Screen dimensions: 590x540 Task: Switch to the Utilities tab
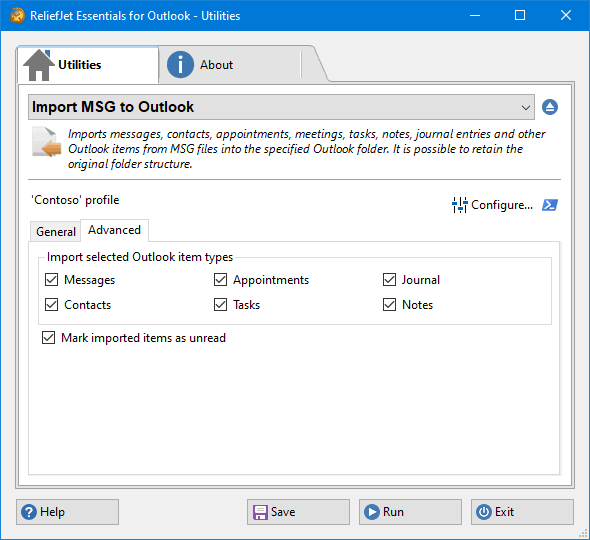click(88, 65)
